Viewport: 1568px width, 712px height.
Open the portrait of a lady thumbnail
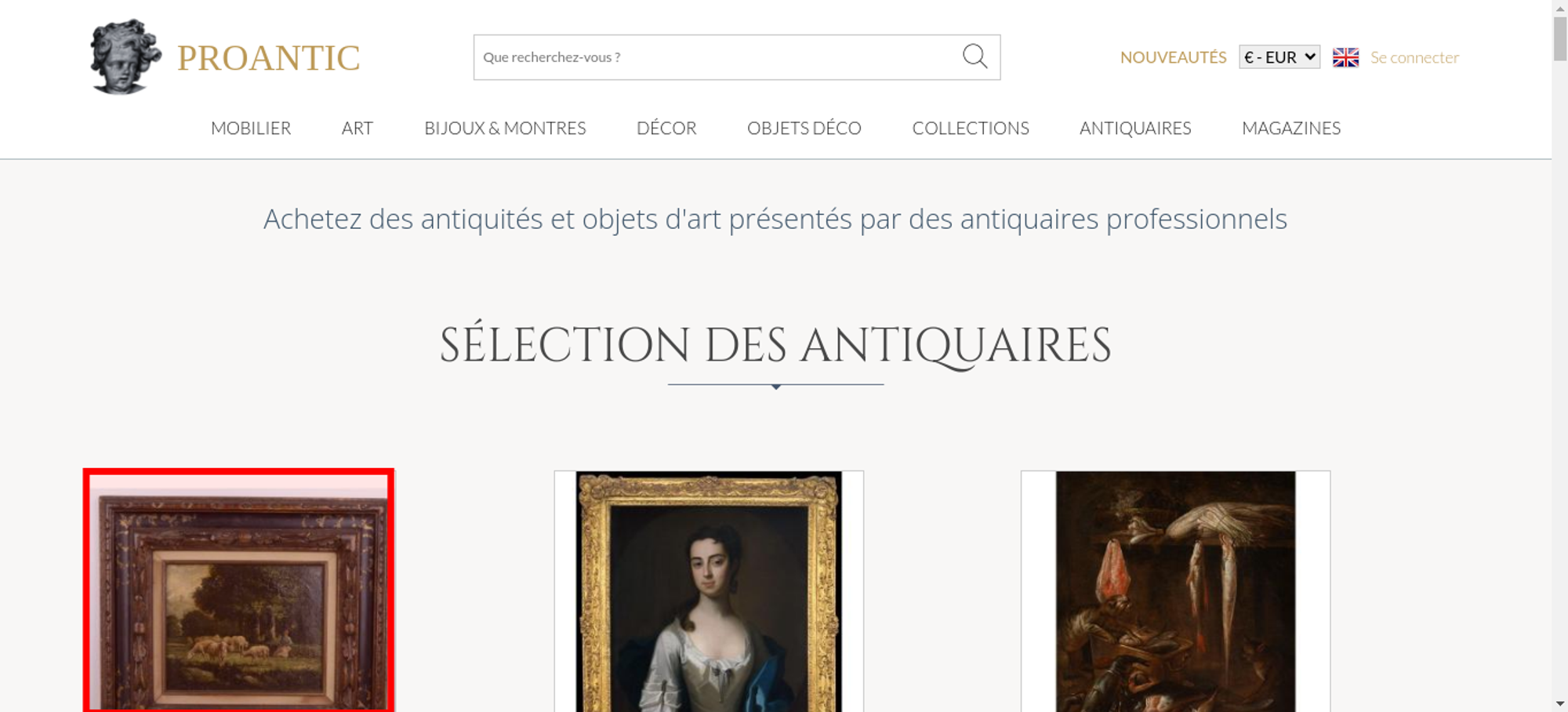click(709, 591)
